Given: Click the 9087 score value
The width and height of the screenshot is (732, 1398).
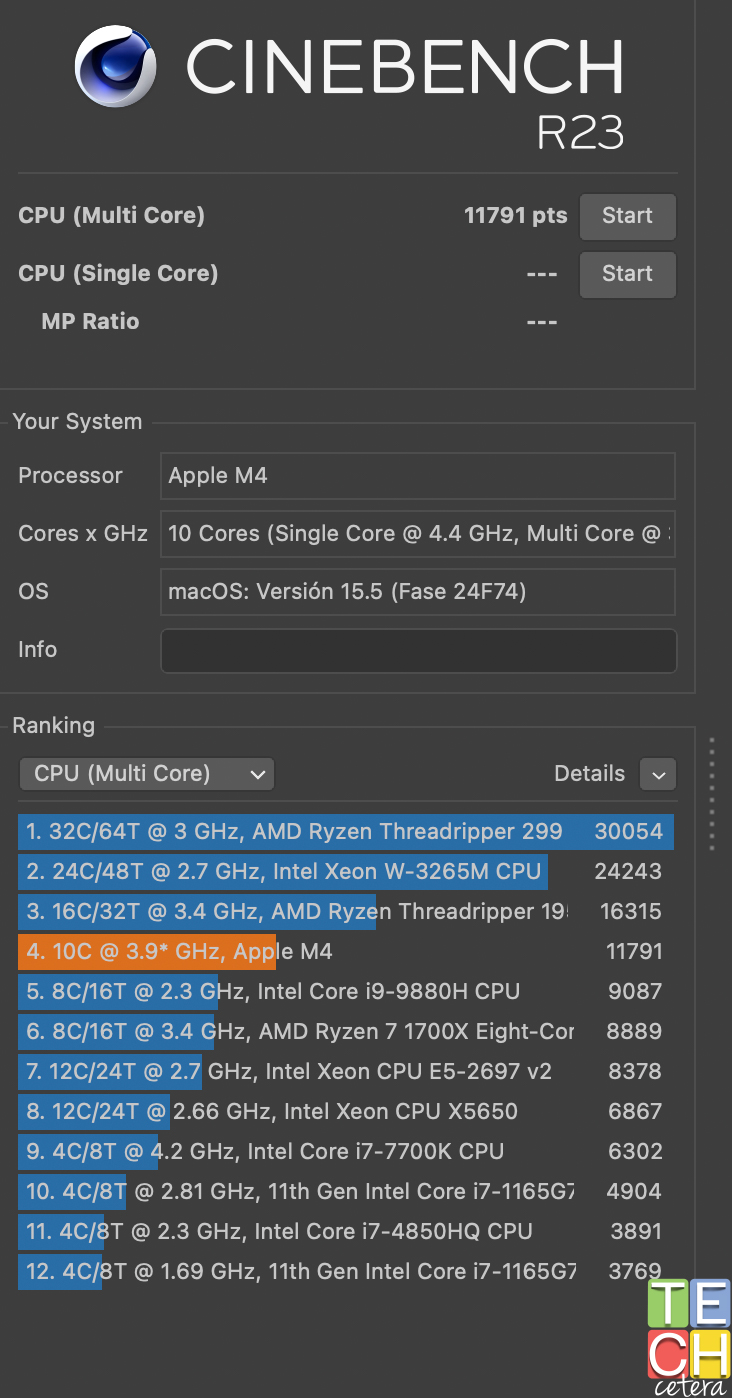Looking at the screenshot, I should click(635, 992).
